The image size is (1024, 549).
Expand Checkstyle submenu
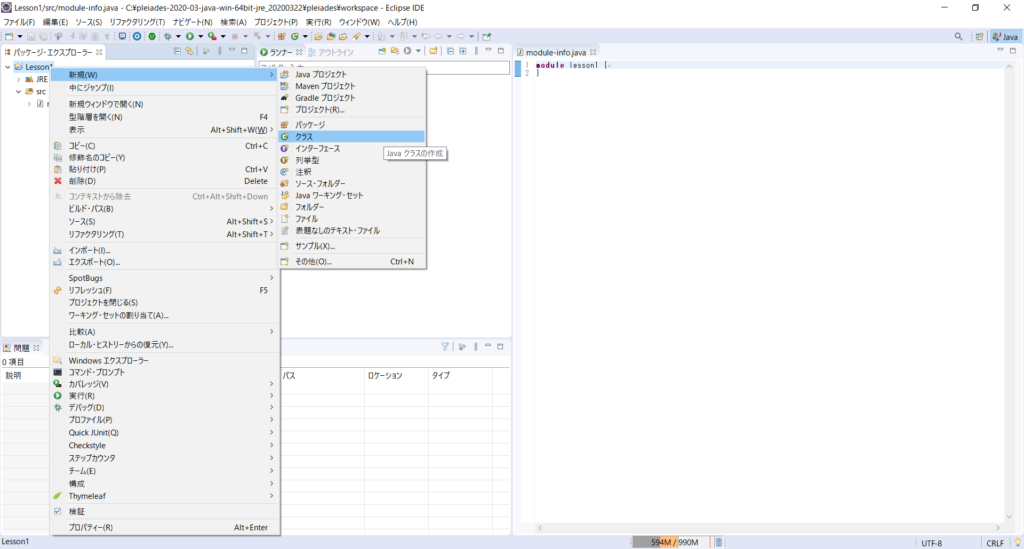165,446
